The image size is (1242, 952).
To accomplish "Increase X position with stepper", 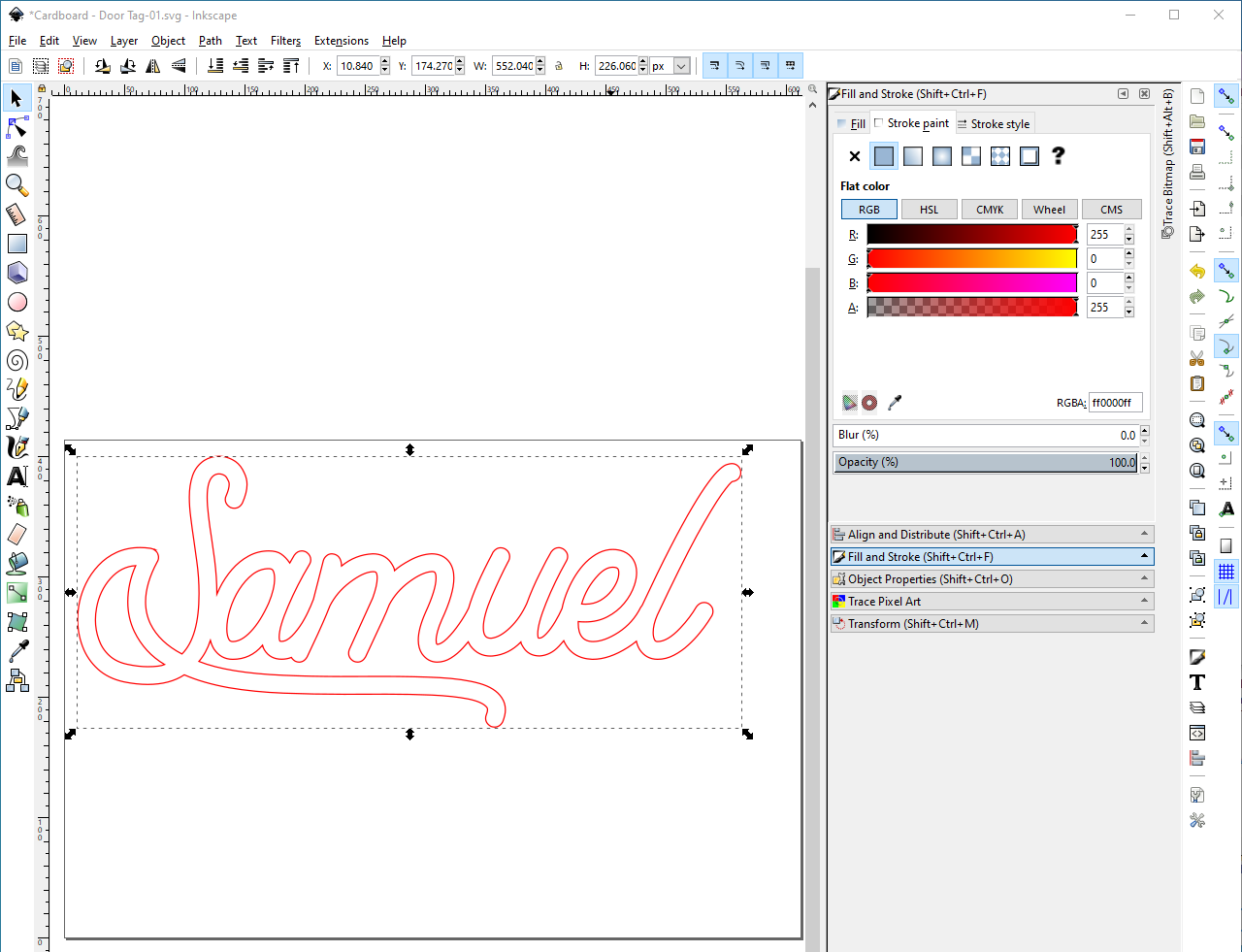I will pyautogui.click(x=385, y=62).
